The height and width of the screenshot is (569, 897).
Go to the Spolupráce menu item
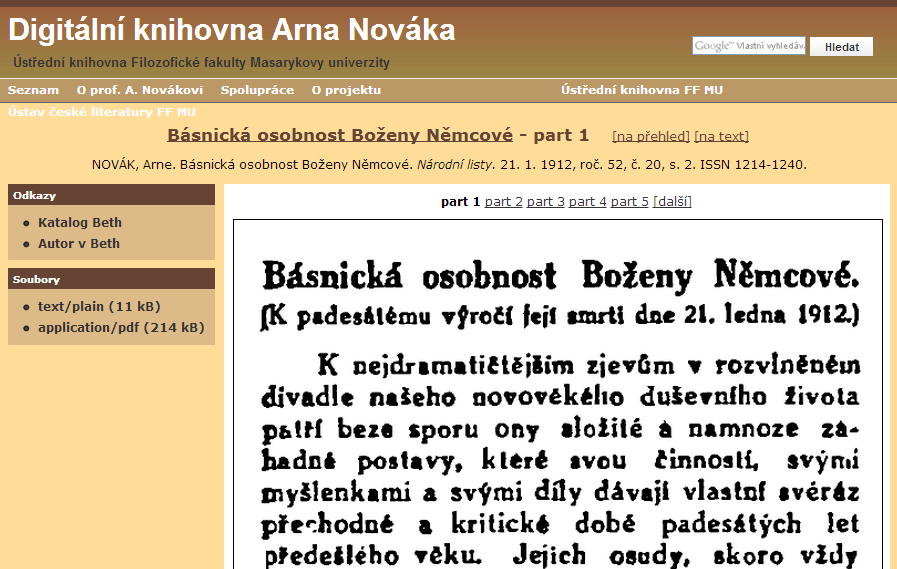[x=257, y=90]
